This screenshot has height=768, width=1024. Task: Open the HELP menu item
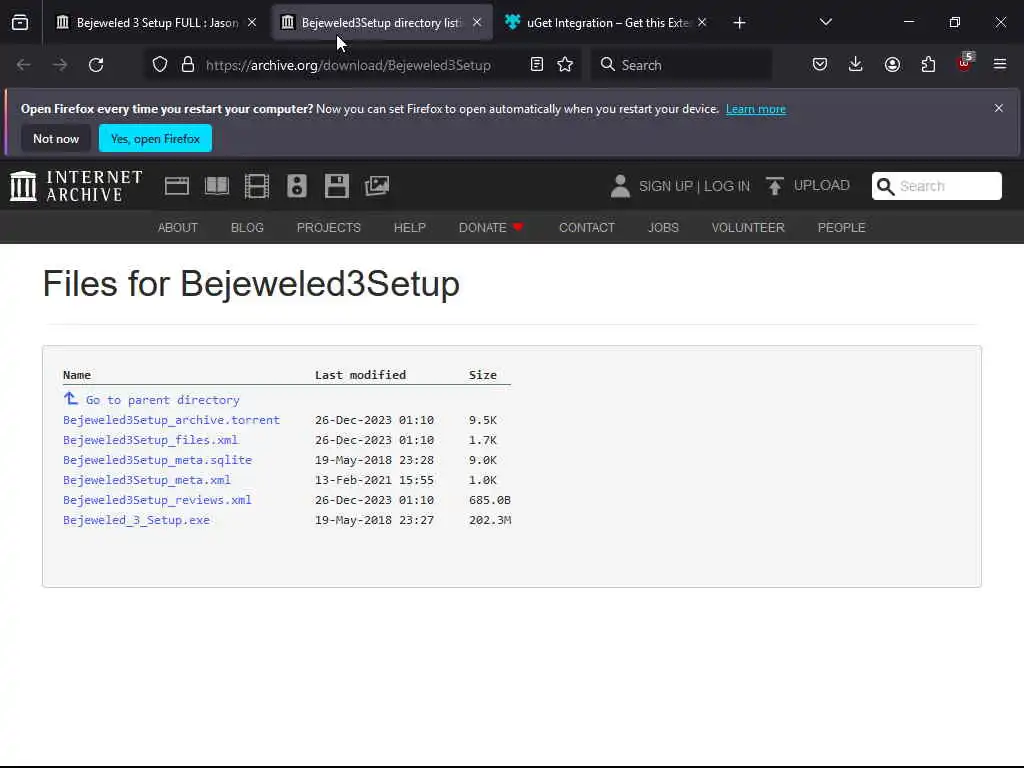pyautogui.click(x=409, y=227)
